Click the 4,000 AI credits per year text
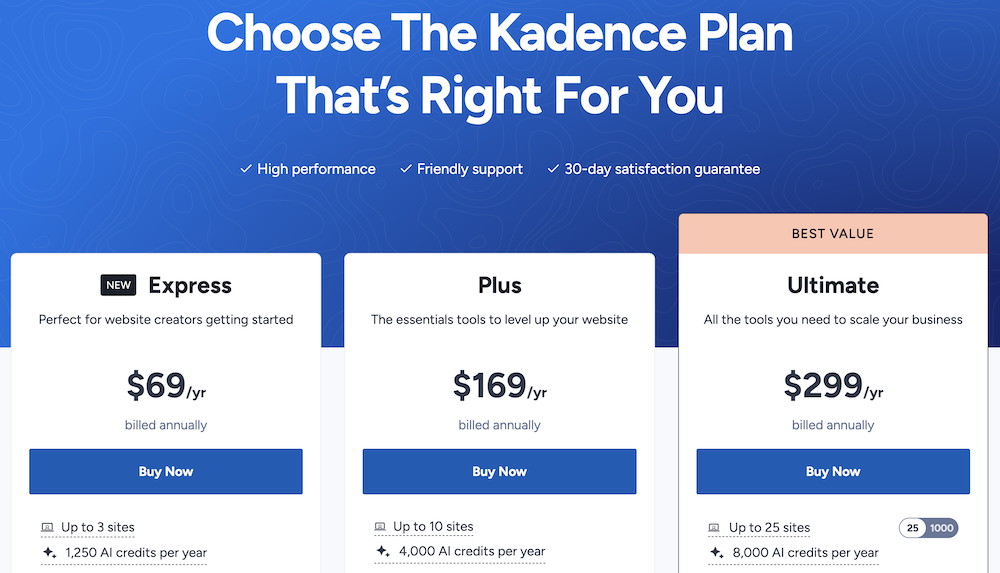Screen dimensions: 1000x573 pyautogui.click(x=472, y=551)
